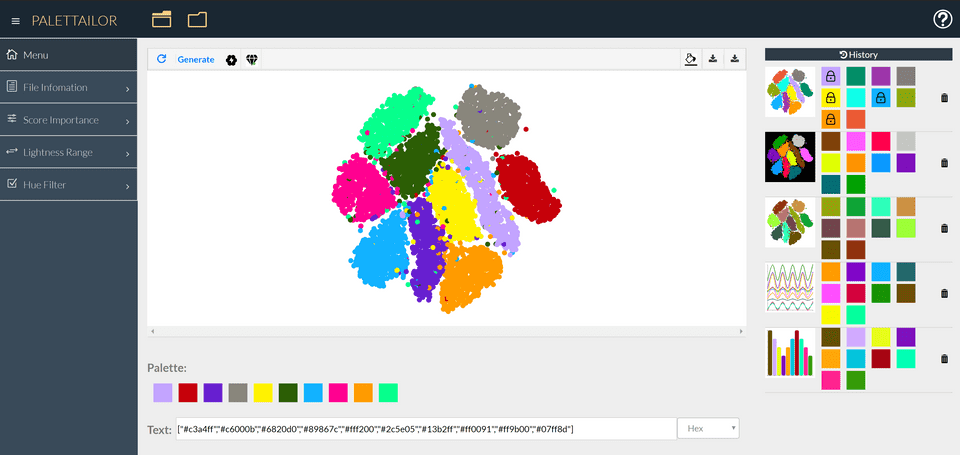Open the Hue Filter menu item
The height and width of the screenshot is (455, 960).
pyautogui.click(x=68, y=185)
